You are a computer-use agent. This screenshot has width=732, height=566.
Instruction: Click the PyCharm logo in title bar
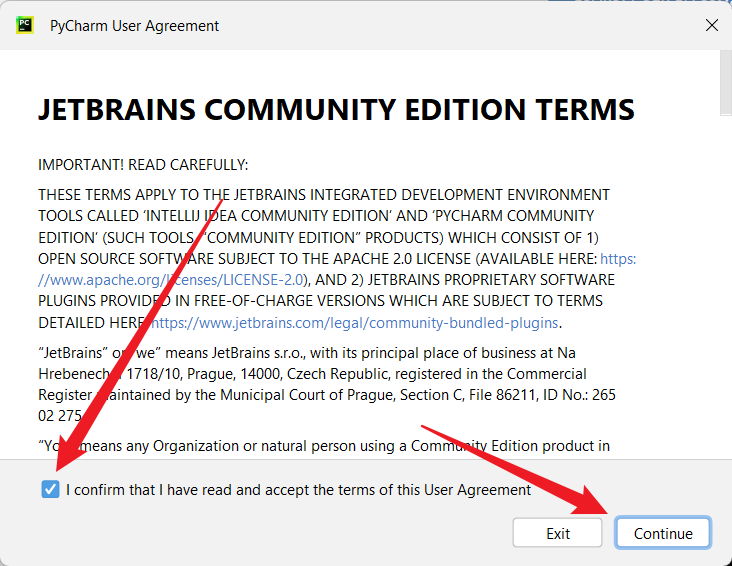coord(26,26)
